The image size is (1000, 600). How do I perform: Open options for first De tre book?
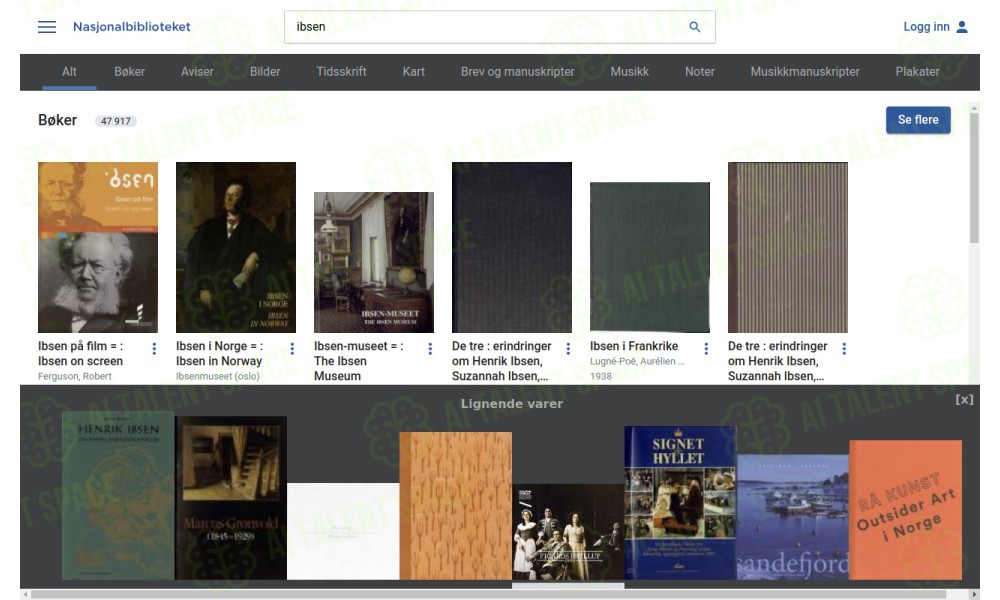[x=568, y=349]
